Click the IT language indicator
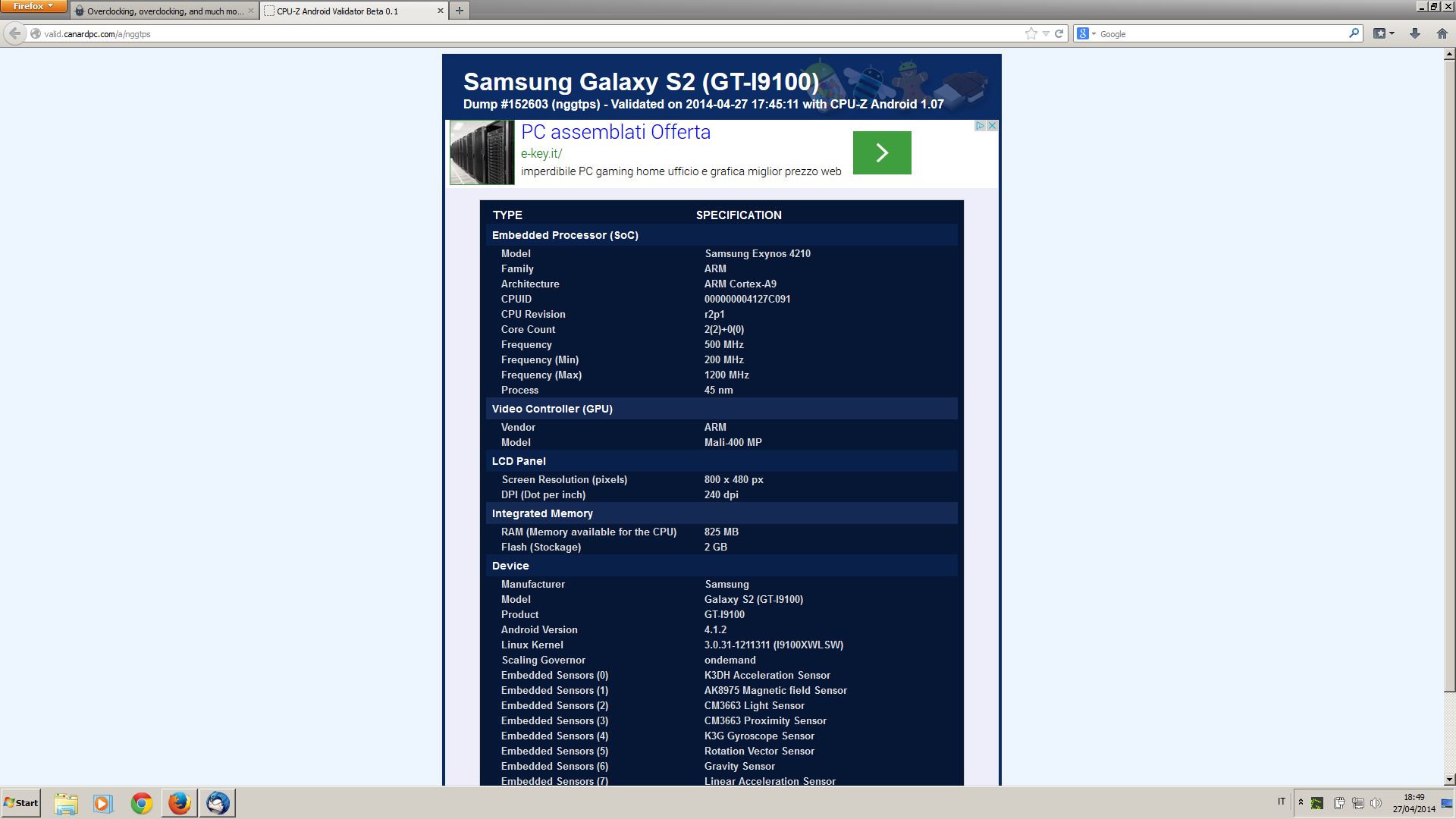Viewport: 1456px width, 819px height. (x=1282, y=802)
